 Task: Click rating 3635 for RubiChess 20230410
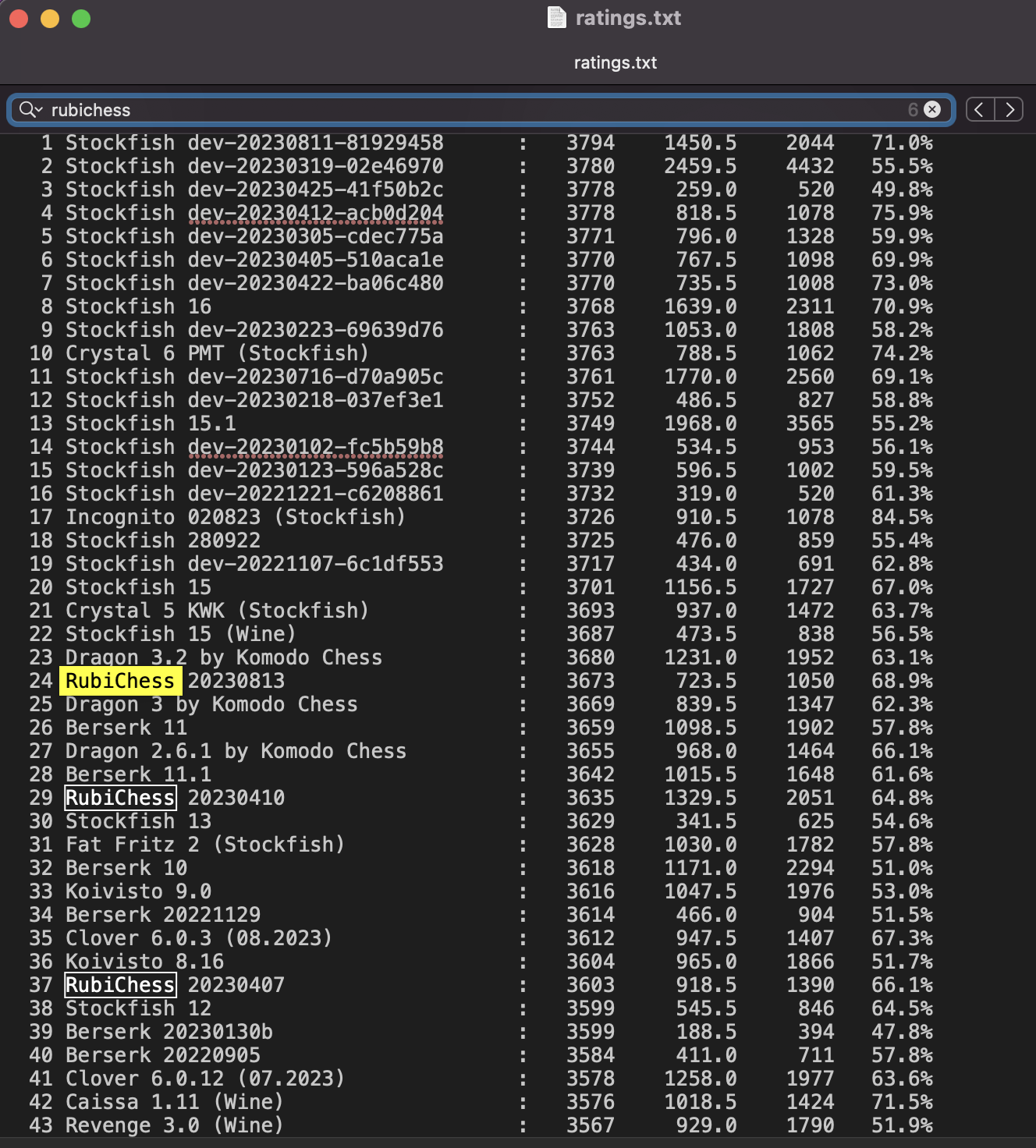591,798
